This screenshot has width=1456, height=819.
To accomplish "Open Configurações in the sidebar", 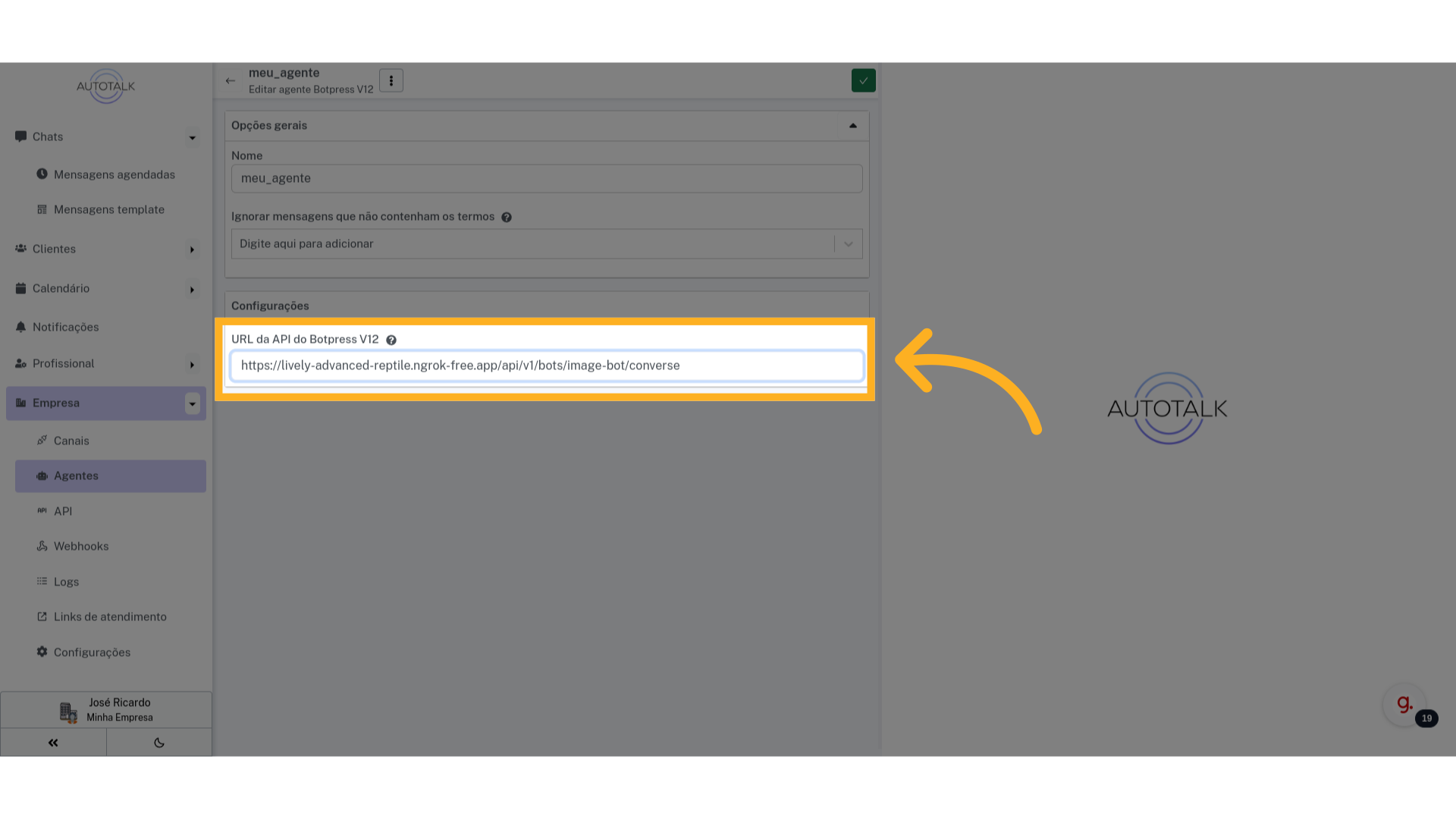I will [x=92, y=652].
